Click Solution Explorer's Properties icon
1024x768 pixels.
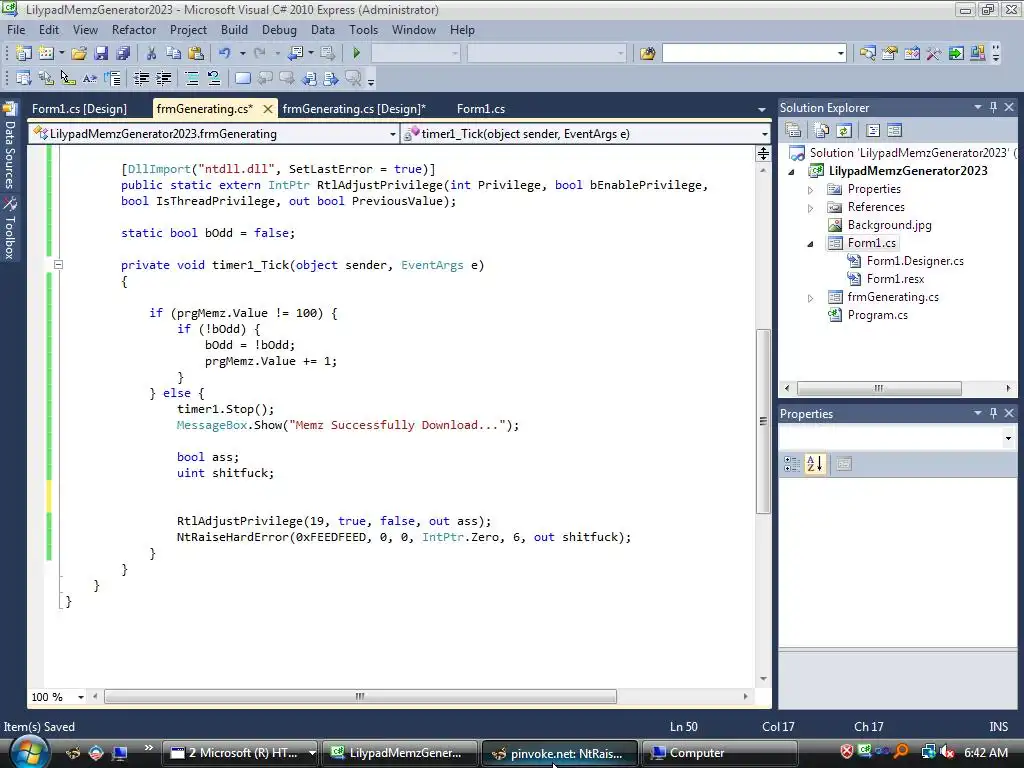tap(793, 130)
